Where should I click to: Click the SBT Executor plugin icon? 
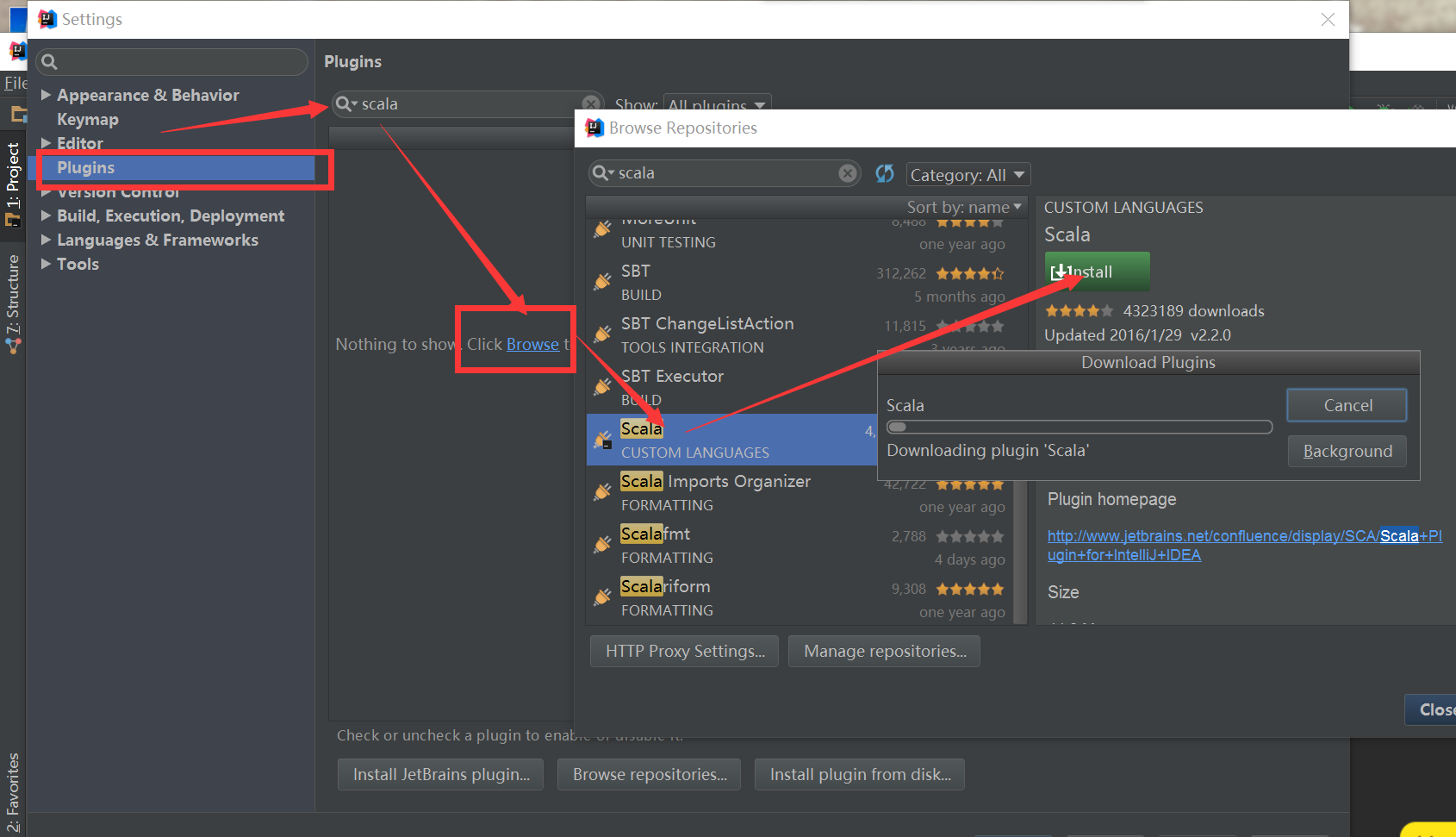(x=603, y=387)
